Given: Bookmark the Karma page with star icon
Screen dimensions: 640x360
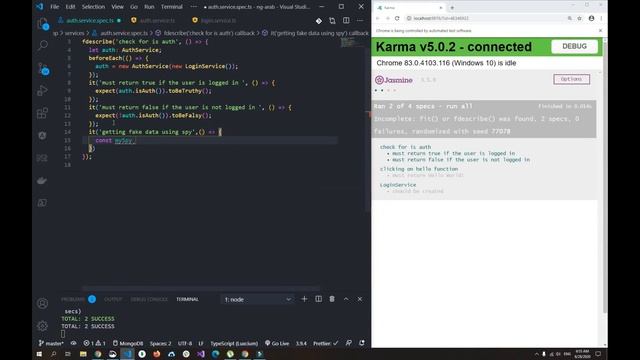Looking at the screenshot, I should [580, 18].
